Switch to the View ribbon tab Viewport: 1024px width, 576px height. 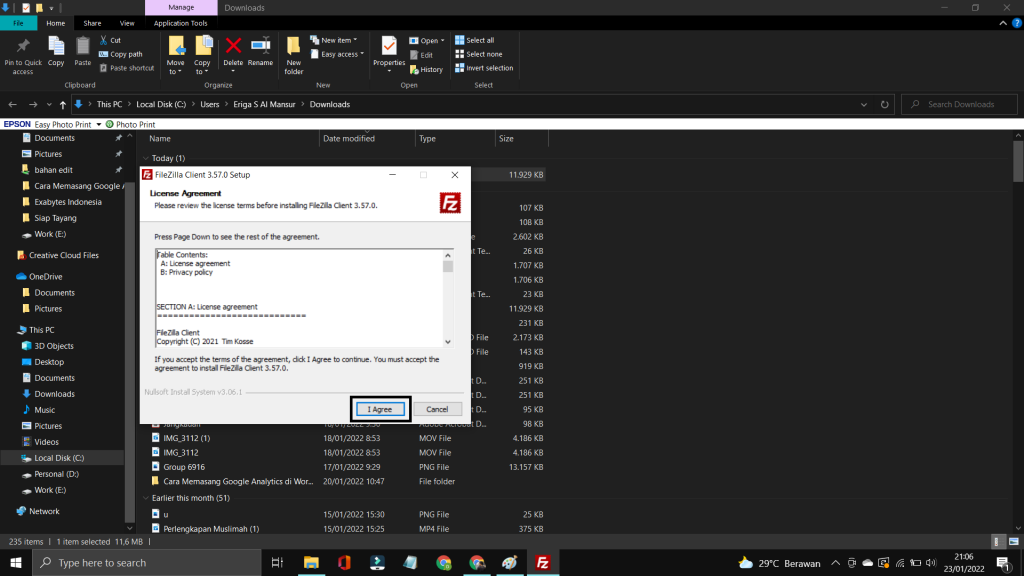[125, 22]
